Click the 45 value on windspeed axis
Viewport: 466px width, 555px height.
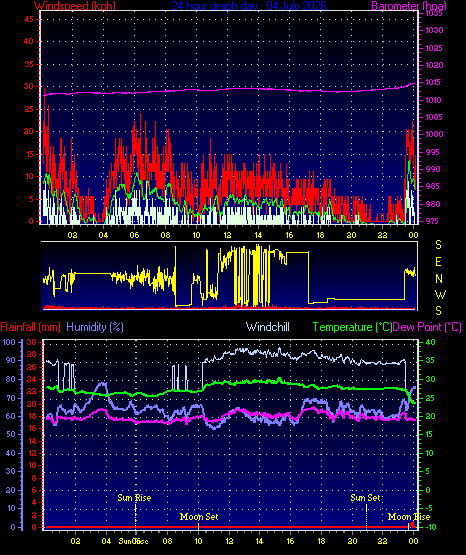click(x=29, y=19)
